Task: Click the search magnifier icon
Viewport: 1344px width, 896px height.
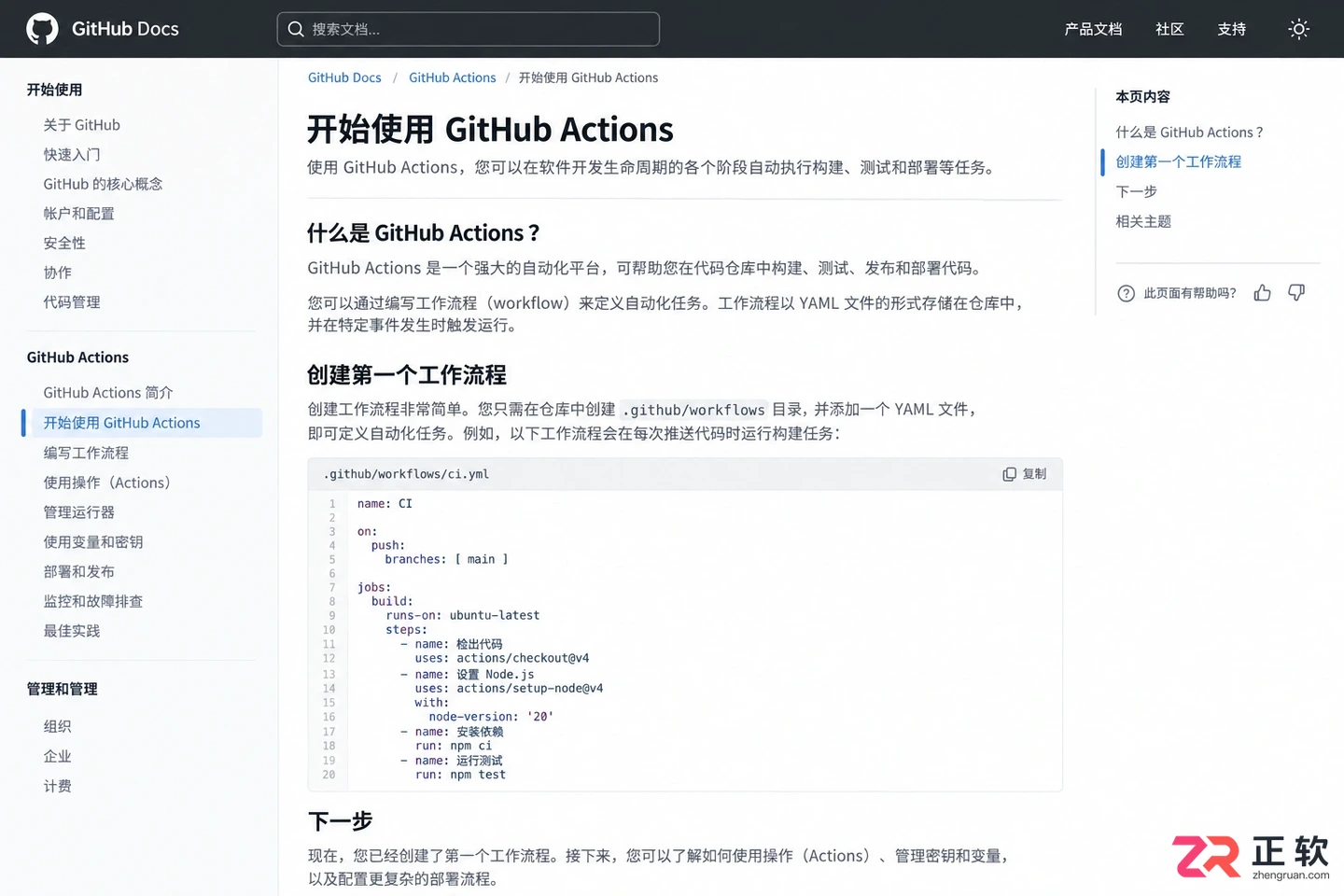Action: (296, 29)
